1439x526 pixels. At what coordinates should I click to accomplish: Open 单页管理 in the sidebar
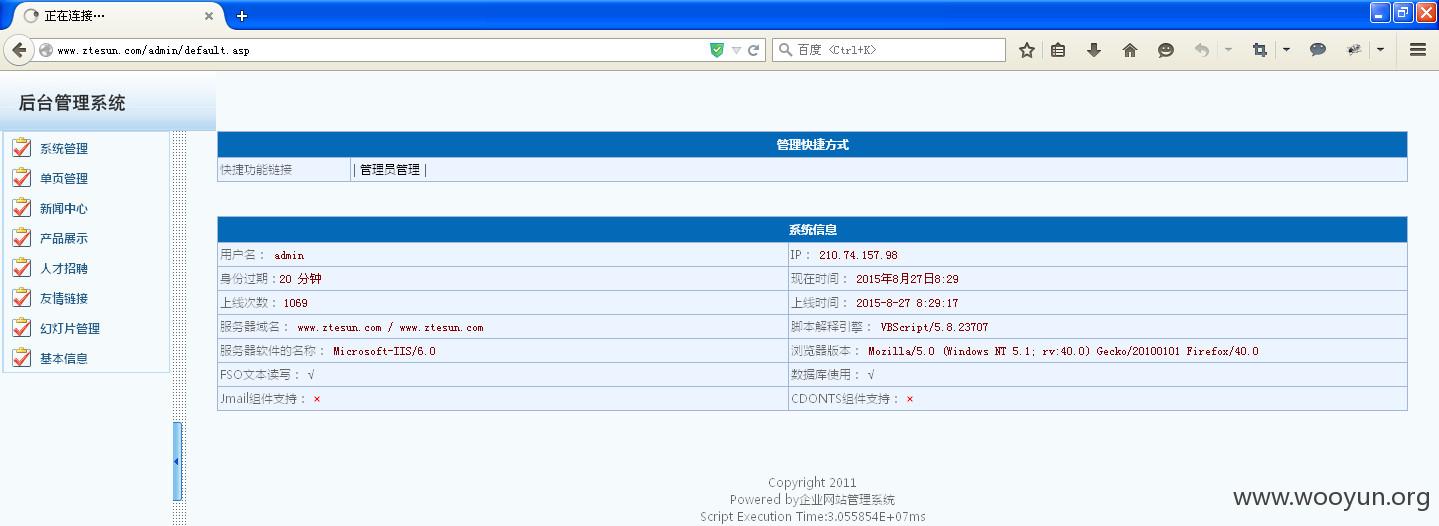[x=64, y=179]
